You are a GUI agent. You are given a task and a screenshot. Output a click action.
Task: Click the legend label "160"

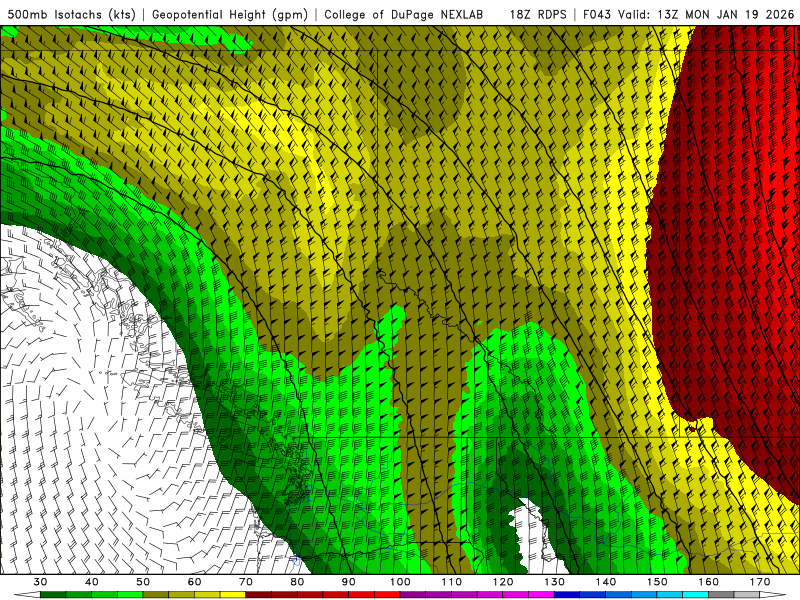(x=709, y=582)
